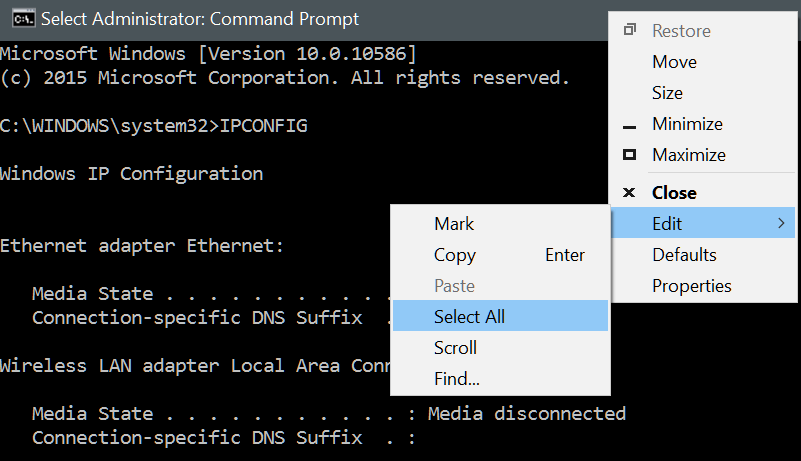Open Properties from the system menu
Image resolution: width=801 pixels, height=461 pixels.
(x=691, y=286)
